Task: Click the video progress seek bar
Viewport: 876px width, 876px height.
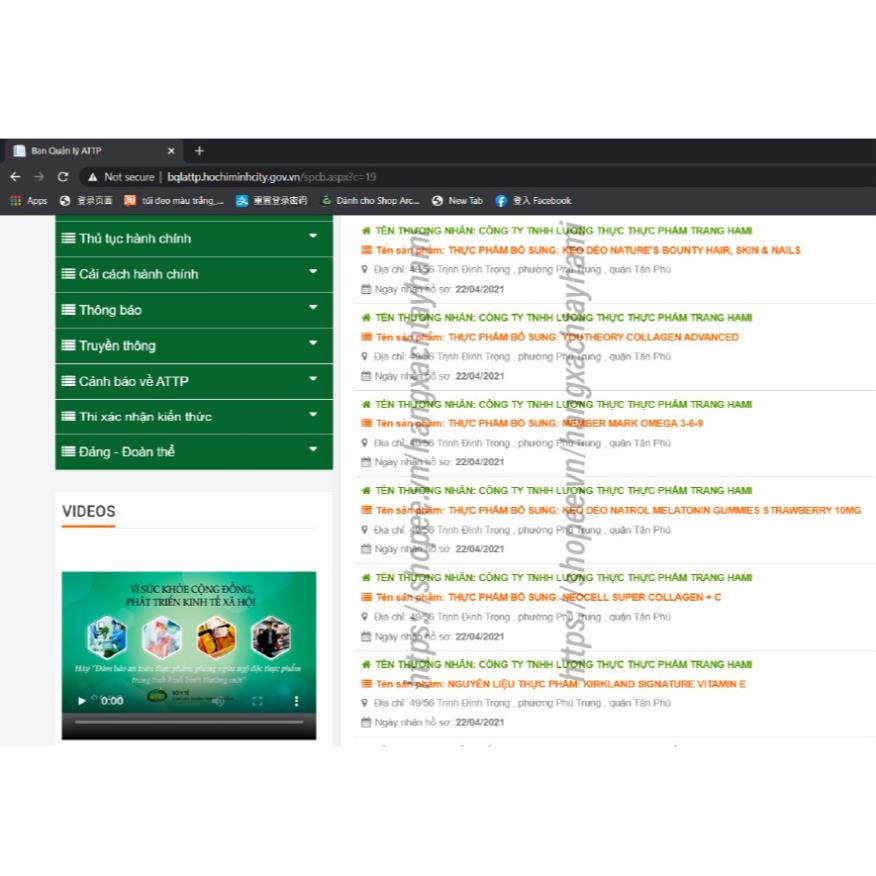Action: (188, 721)
